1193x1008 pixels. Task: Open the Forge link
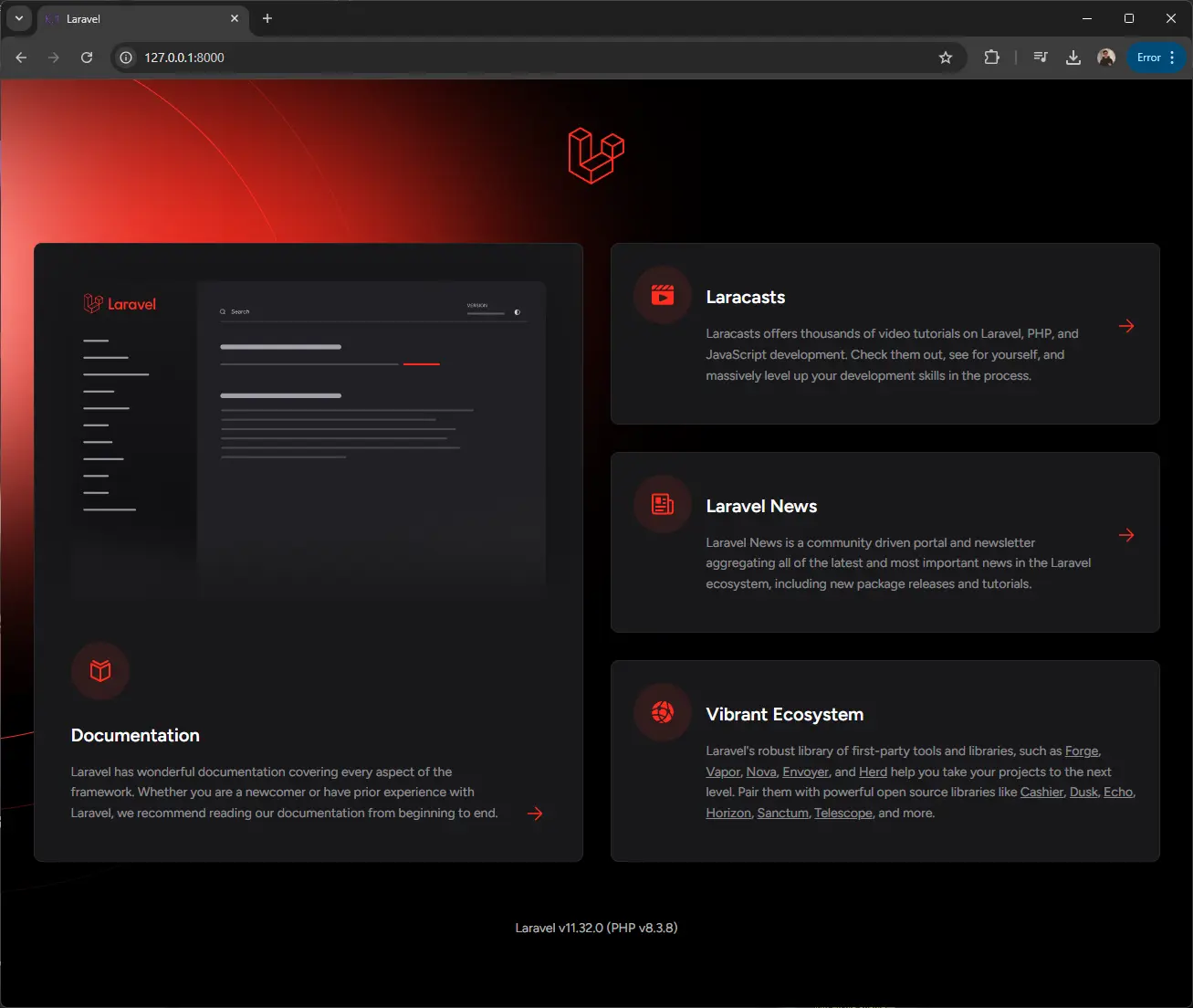pyautogui.click(x=1082, y=751)
